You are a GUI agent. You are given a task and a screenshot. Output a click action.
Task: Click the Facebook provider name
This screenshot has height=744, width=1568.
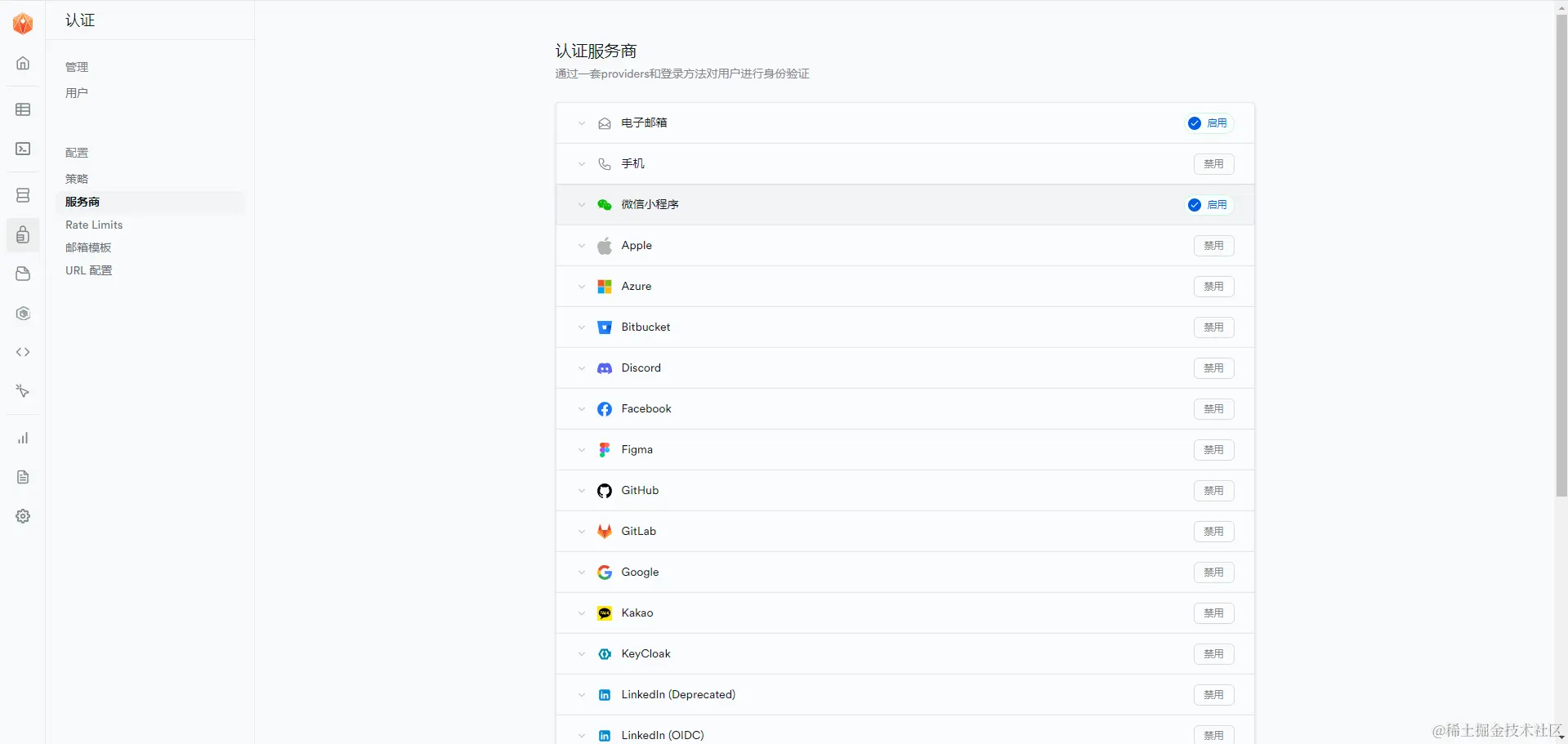646,408
